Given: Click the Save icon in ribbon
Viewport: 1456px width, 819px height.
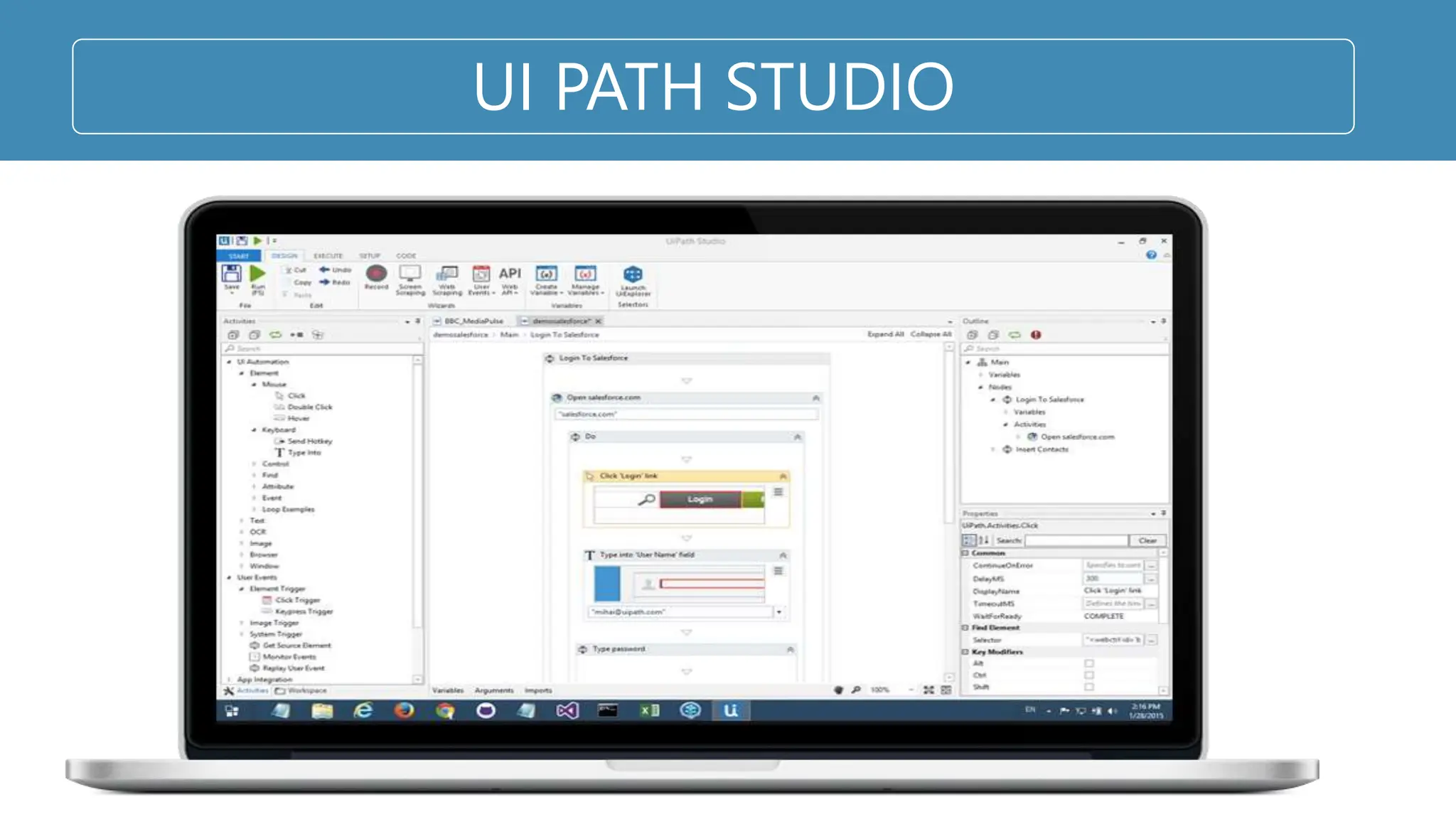Looking at the screenshot, I should (231, 274).
